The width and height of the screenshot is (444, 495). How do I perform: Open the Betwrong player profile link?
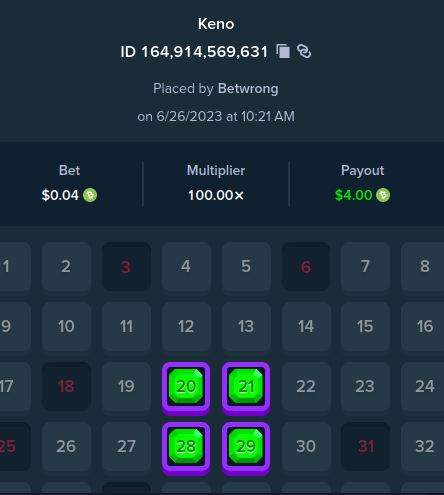pyautogui.click(x=248, y=89)
